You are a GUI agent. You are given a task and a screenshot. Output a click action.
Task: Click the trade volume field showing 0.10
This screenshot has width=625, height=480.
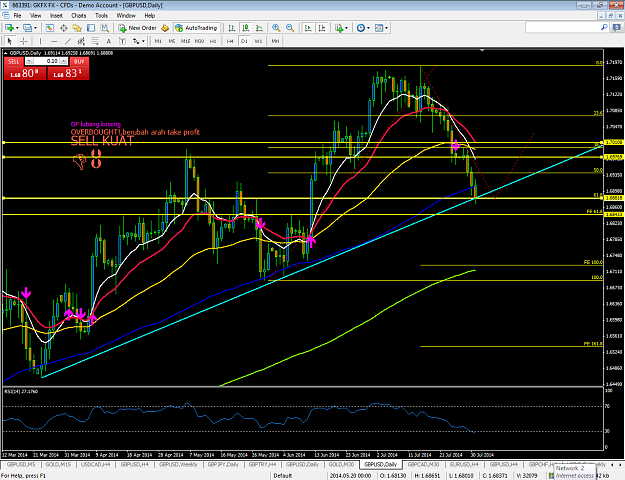[46, 61]
